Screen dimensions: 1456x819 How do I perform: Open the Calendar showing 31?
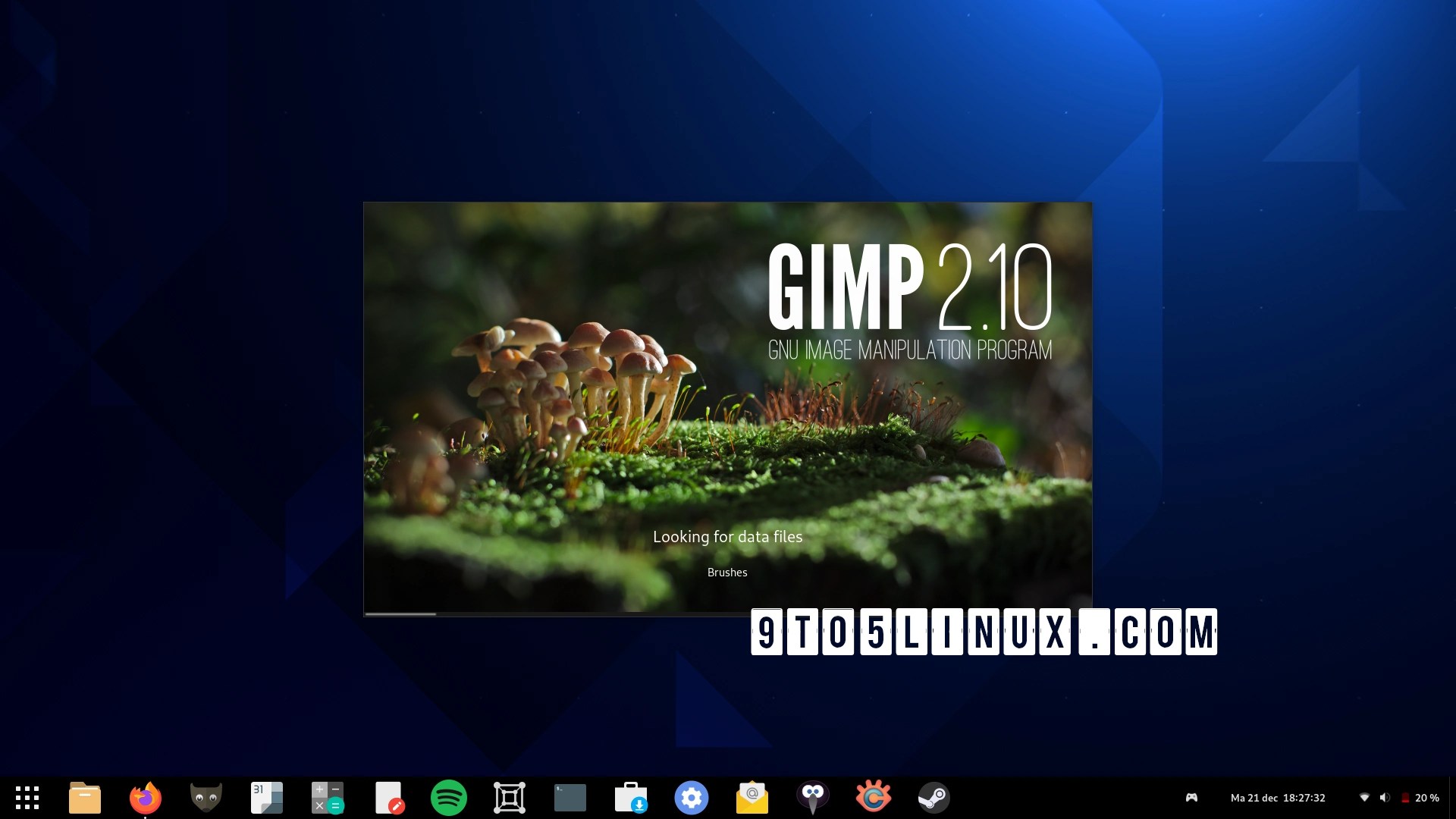pyautogui.click(x=266, y=797)
